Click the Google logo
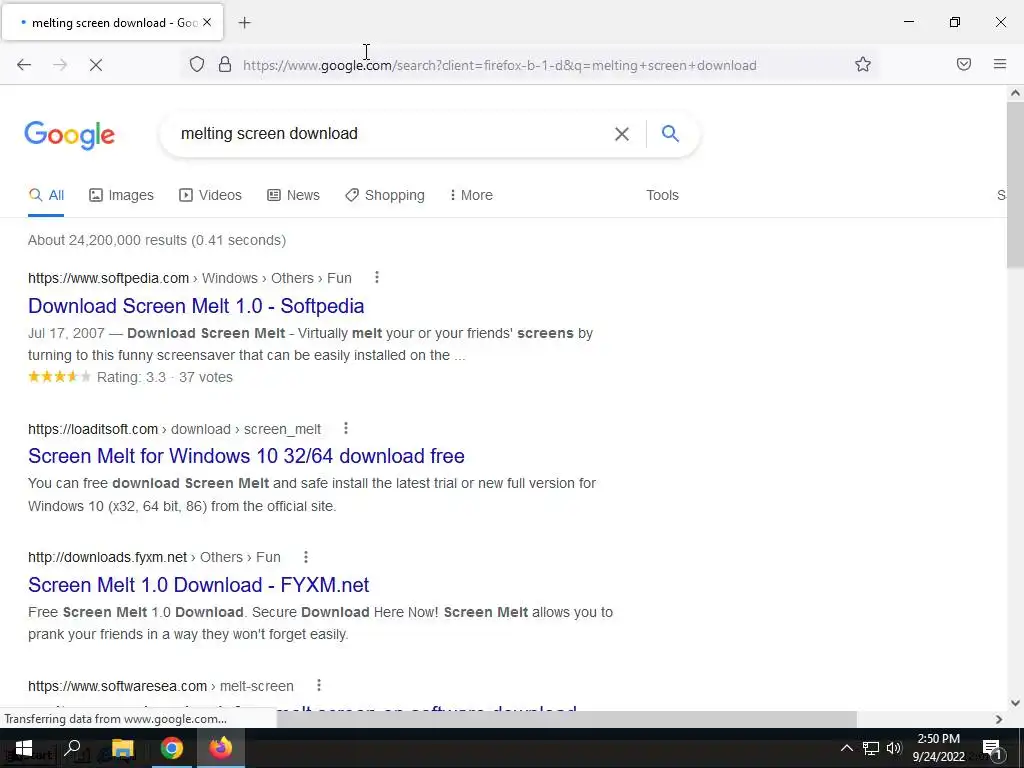Screen dimensions: 1024x768 [x=70, y=135]
